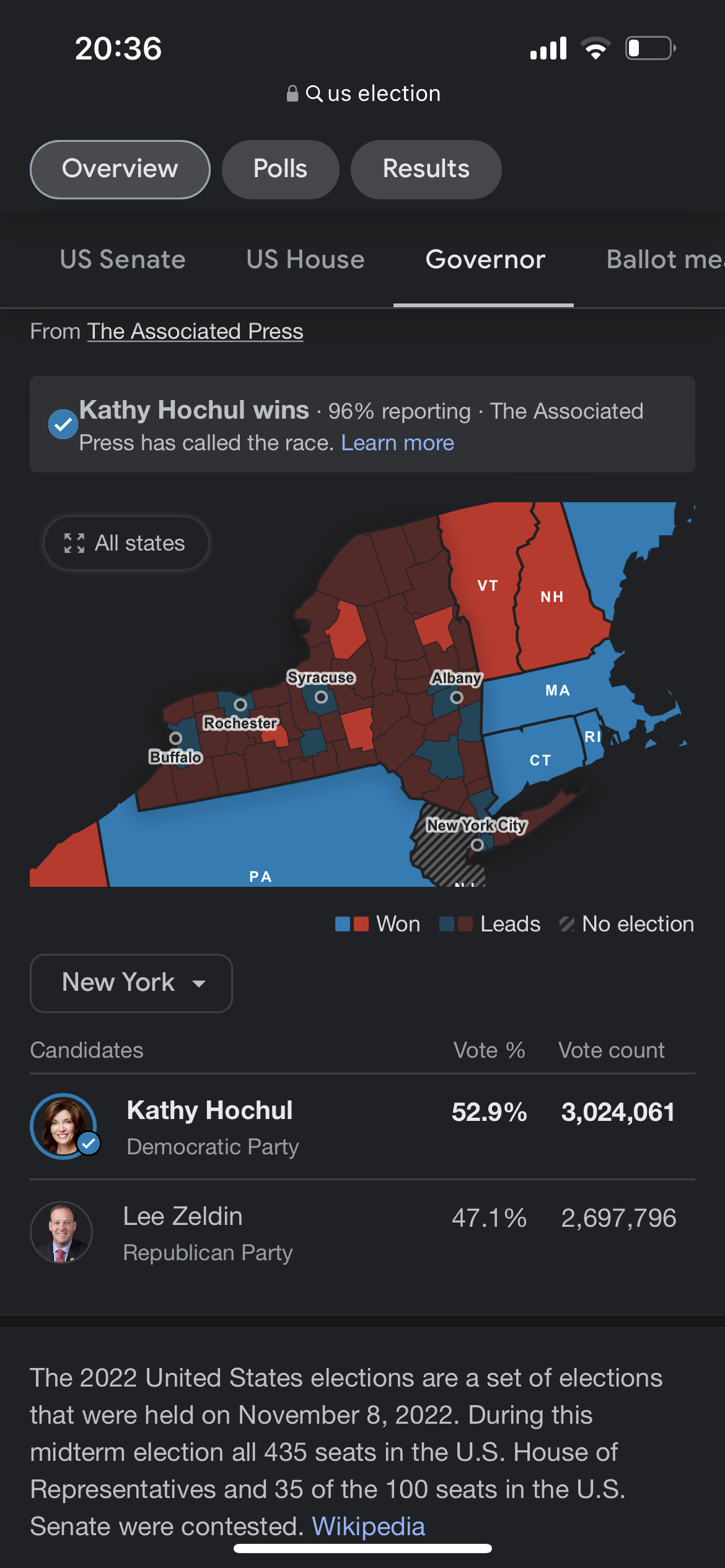Select the Syracuse city marker on map
This screenshot has width=725, height=1568.
[x=321, y=697]
